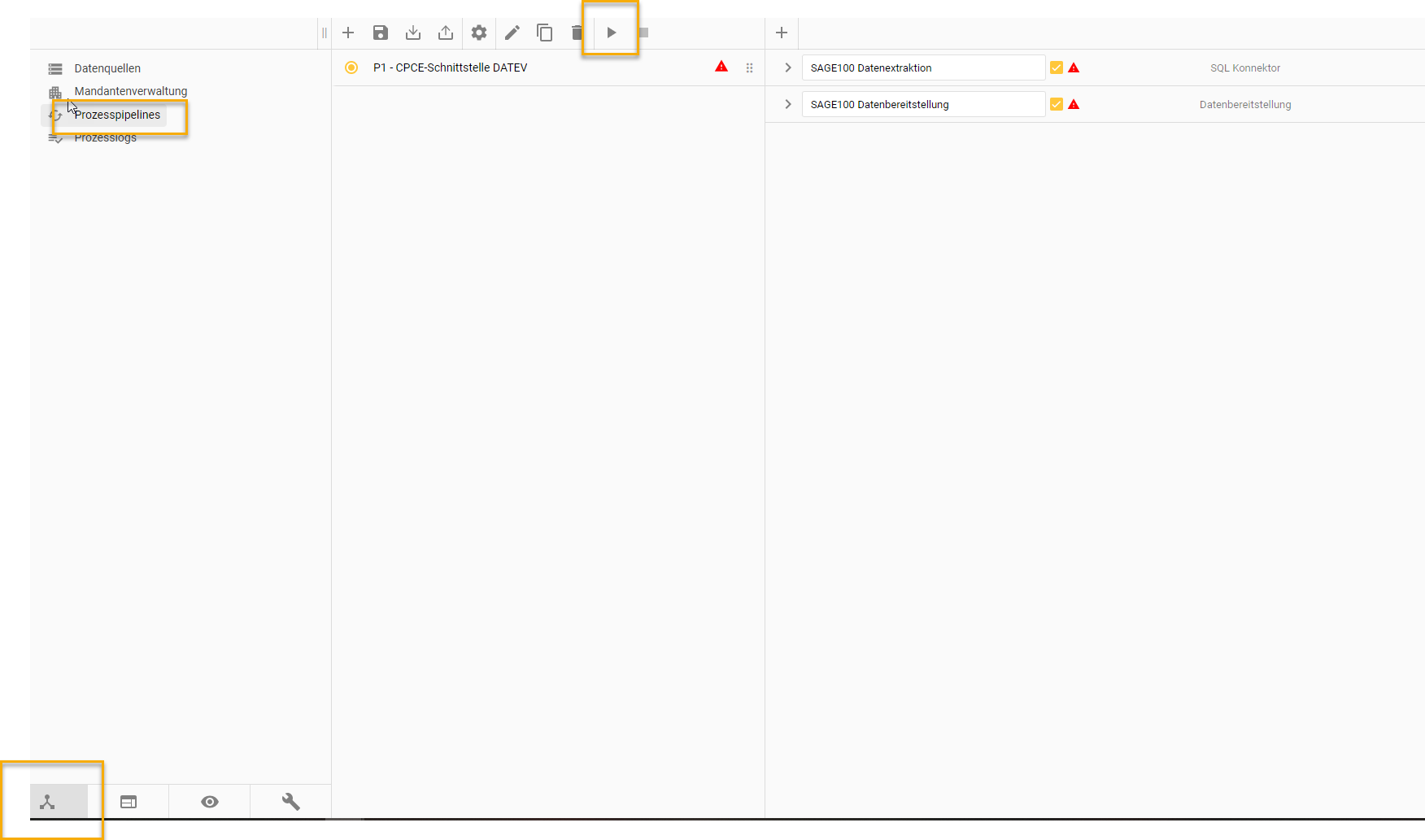1425x840 pixels.
Task: Toggle the SAGE100 Datenbereitstellung checkbox
Action: click(1056, 104)
